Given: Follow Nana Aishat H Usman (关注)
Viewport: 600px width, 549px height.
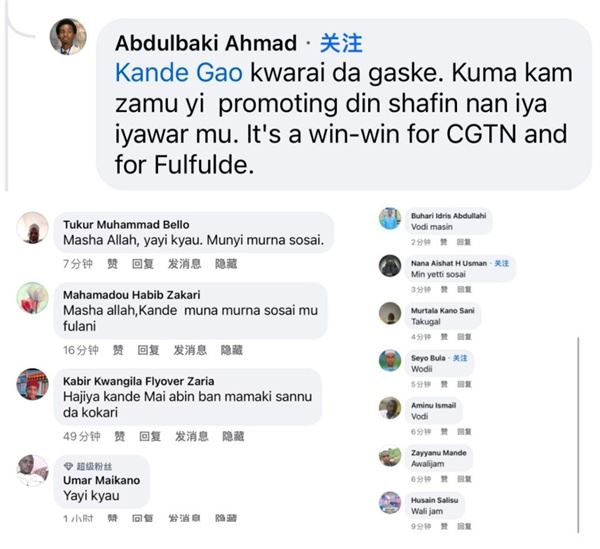Looking at the screenshot, I should [x=501, y=263].
